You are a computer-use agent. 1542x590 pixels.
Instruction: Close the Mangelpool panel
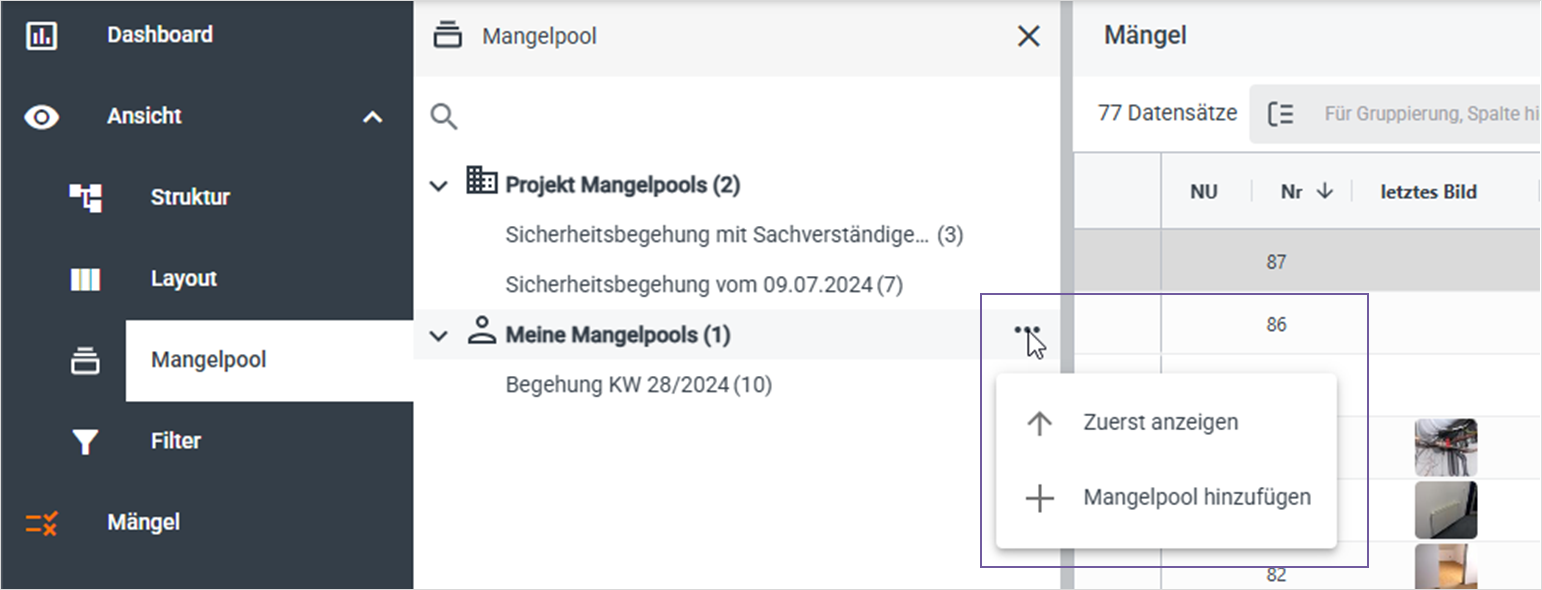pyautogui.click(x=1028, y=38)
